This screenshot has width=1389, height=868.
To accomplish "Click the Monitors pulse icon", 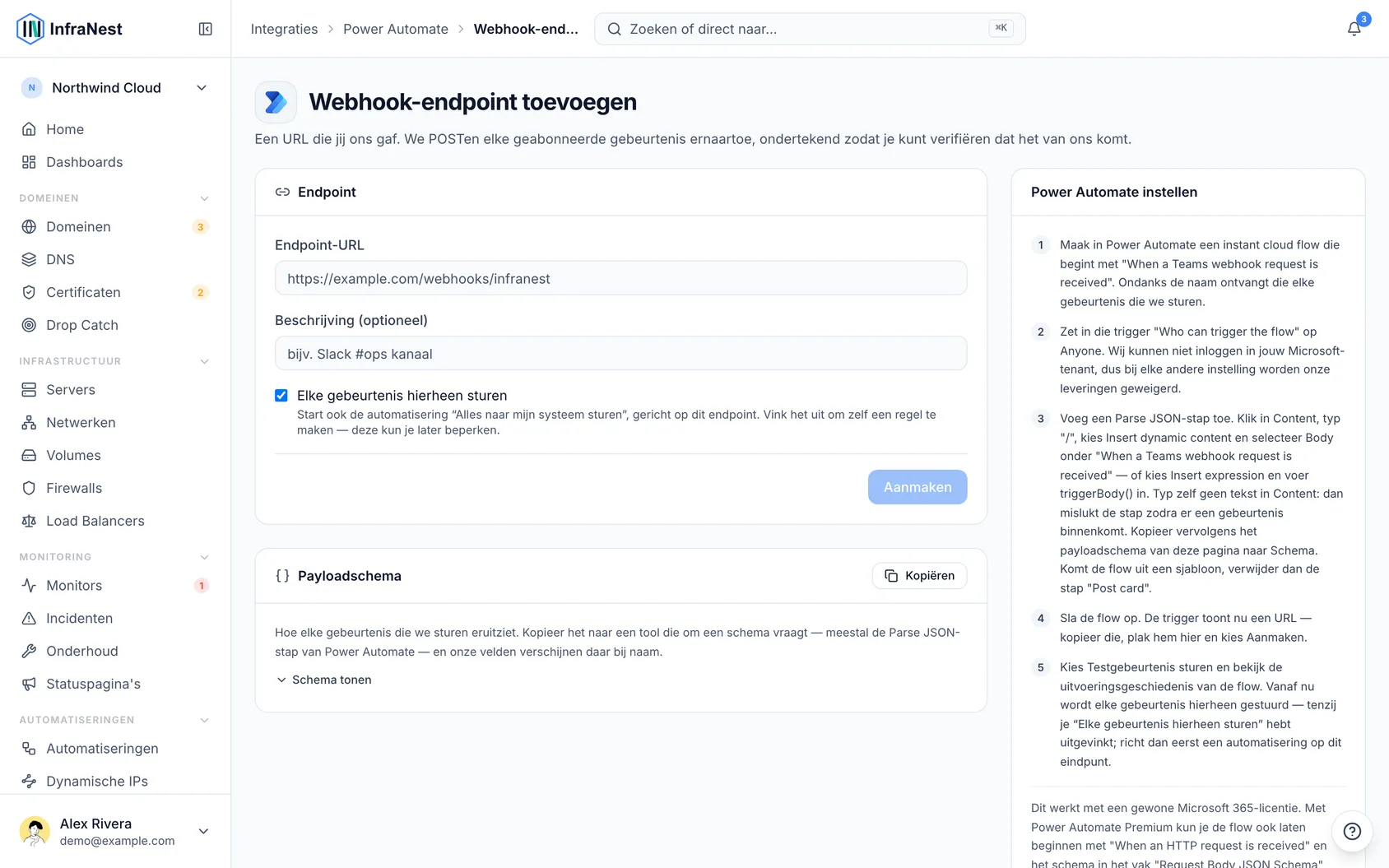I will pos(29,585).
